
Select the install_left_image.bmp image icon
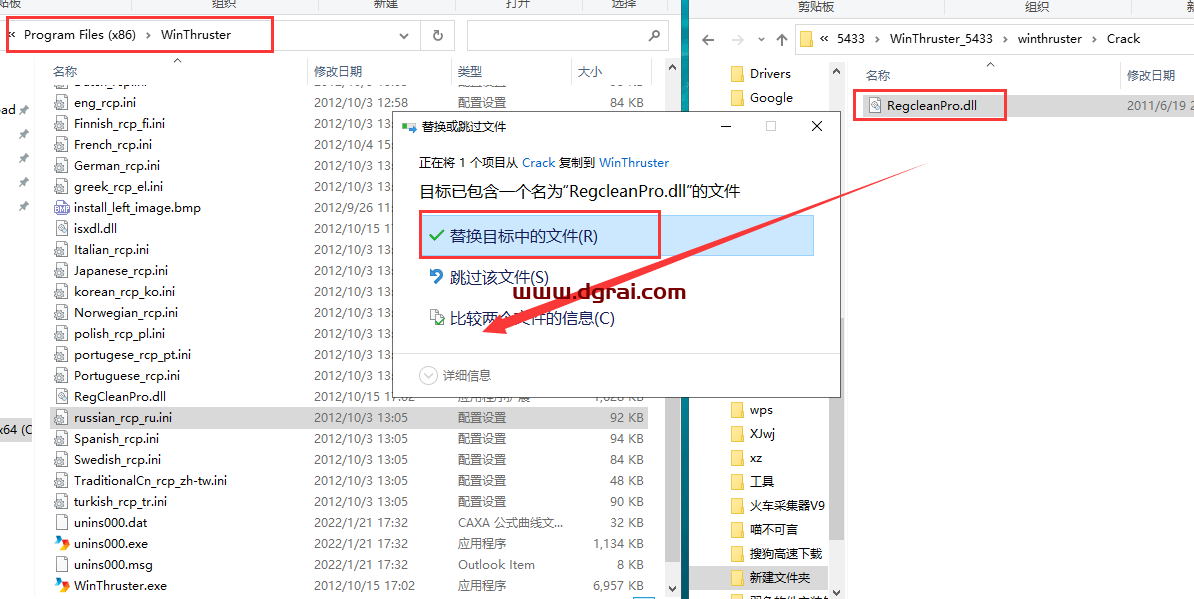coord(61,207)
